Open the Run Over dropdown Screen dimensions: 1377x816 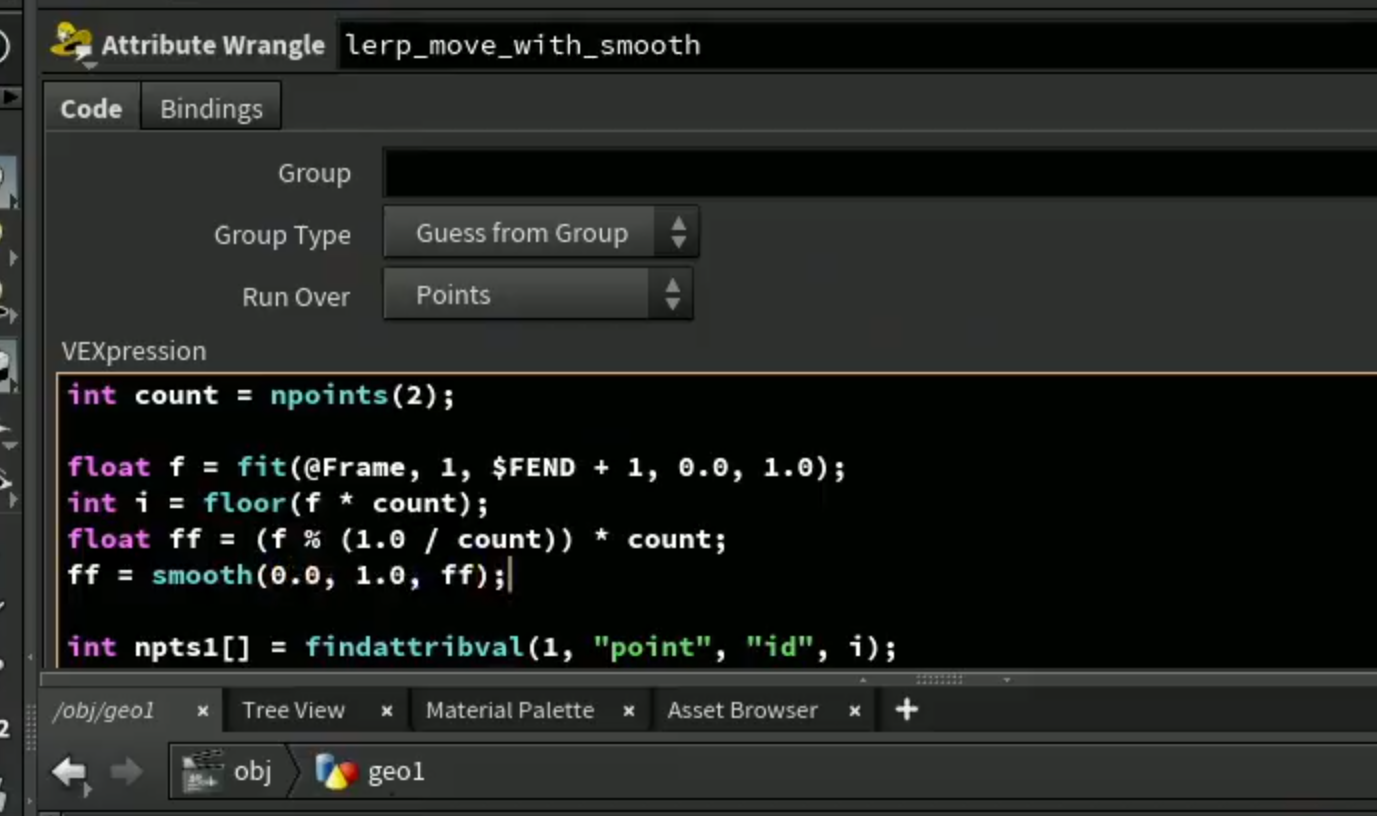[538, 295]
